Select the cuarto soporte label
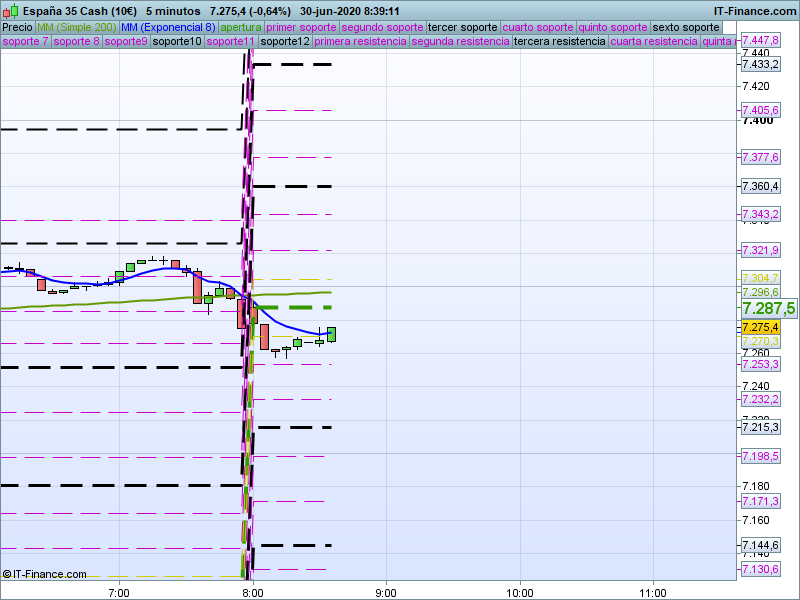Viewport: 800px width, 600px height. tap(538, 28)
